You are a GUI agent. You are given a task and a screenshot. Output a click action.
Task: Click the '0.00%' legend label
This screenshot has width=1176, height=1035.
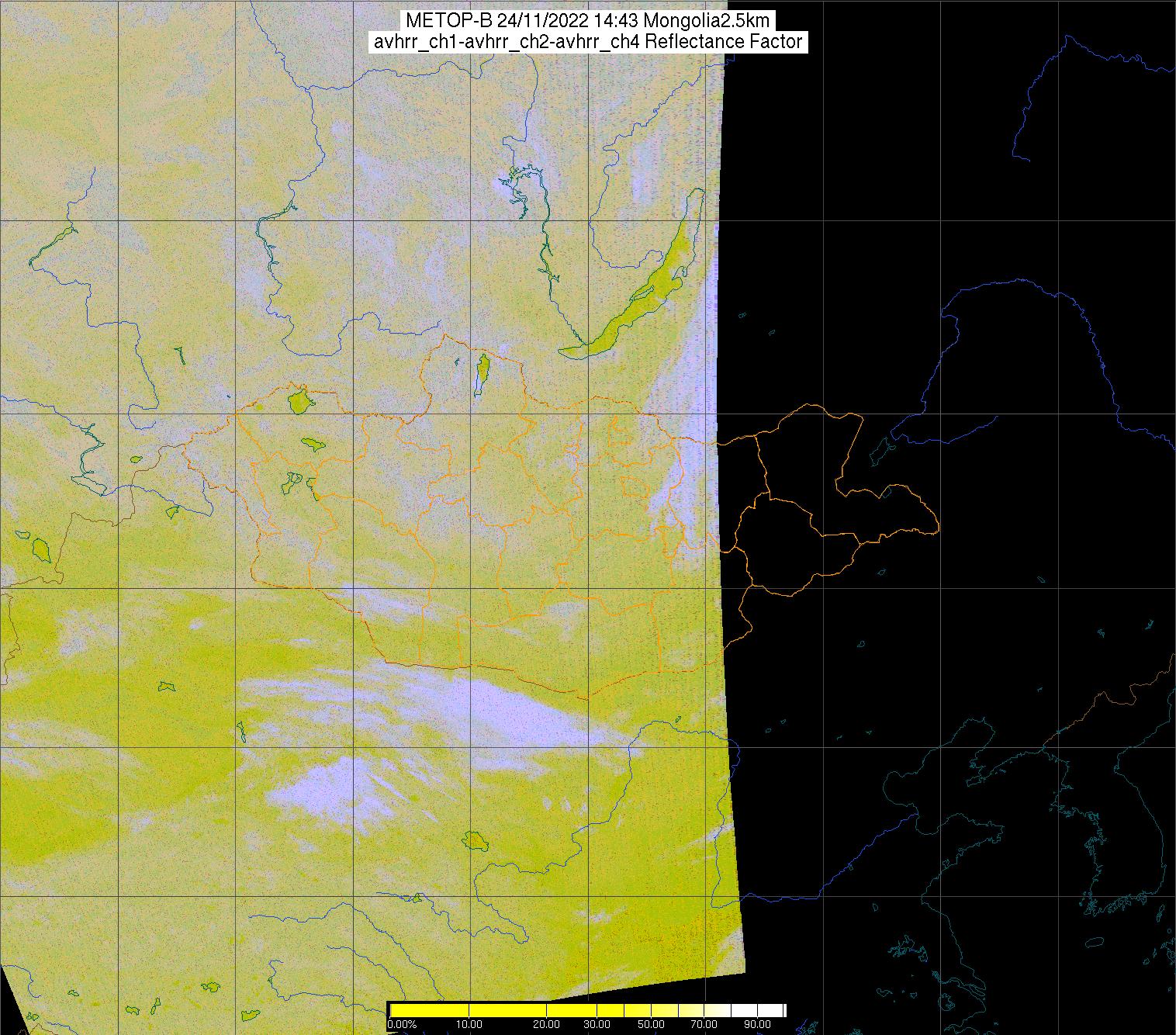point(401,1025)
